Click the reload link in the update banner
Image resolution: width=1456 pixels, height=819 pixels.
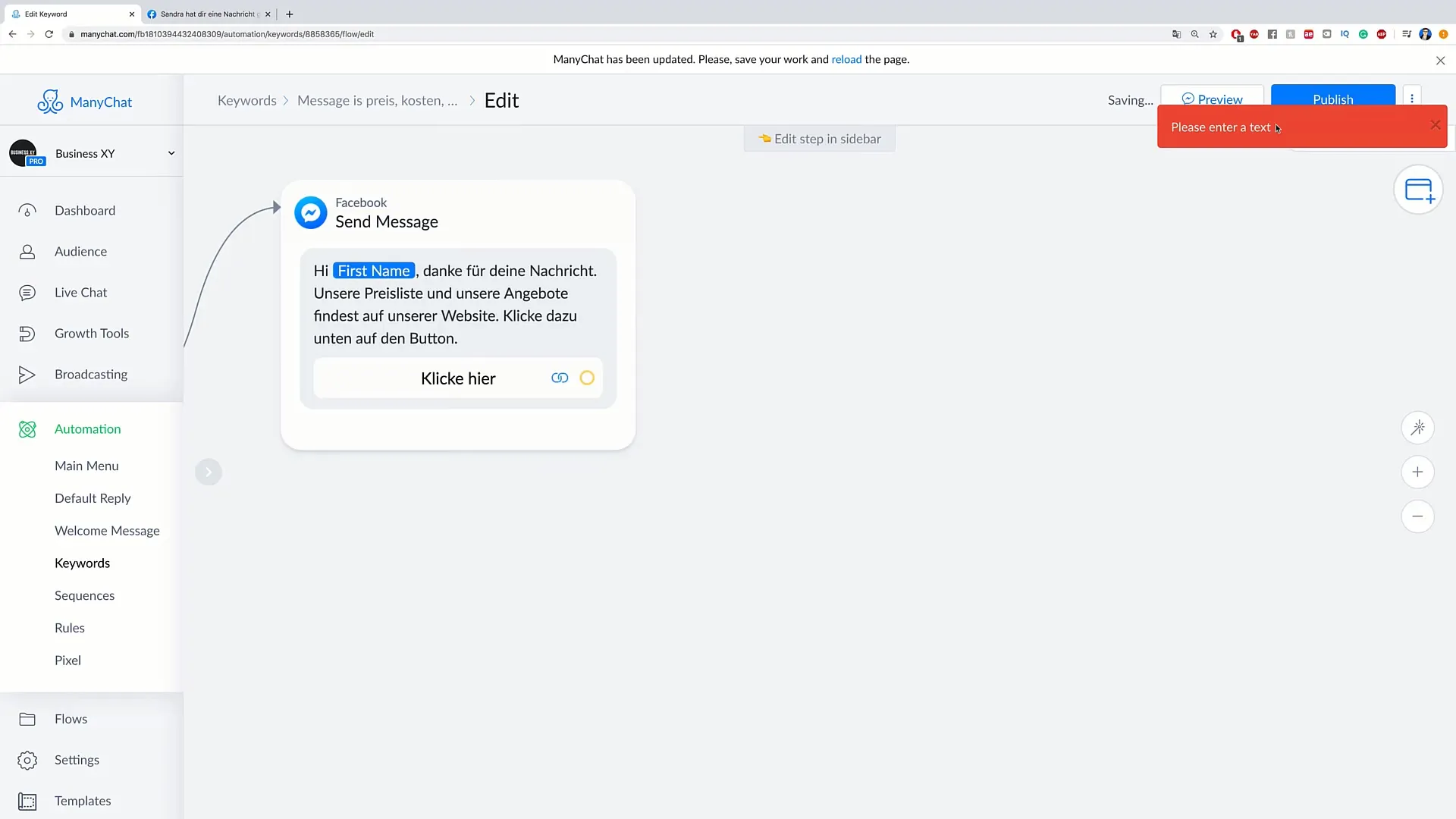(846, 59)
